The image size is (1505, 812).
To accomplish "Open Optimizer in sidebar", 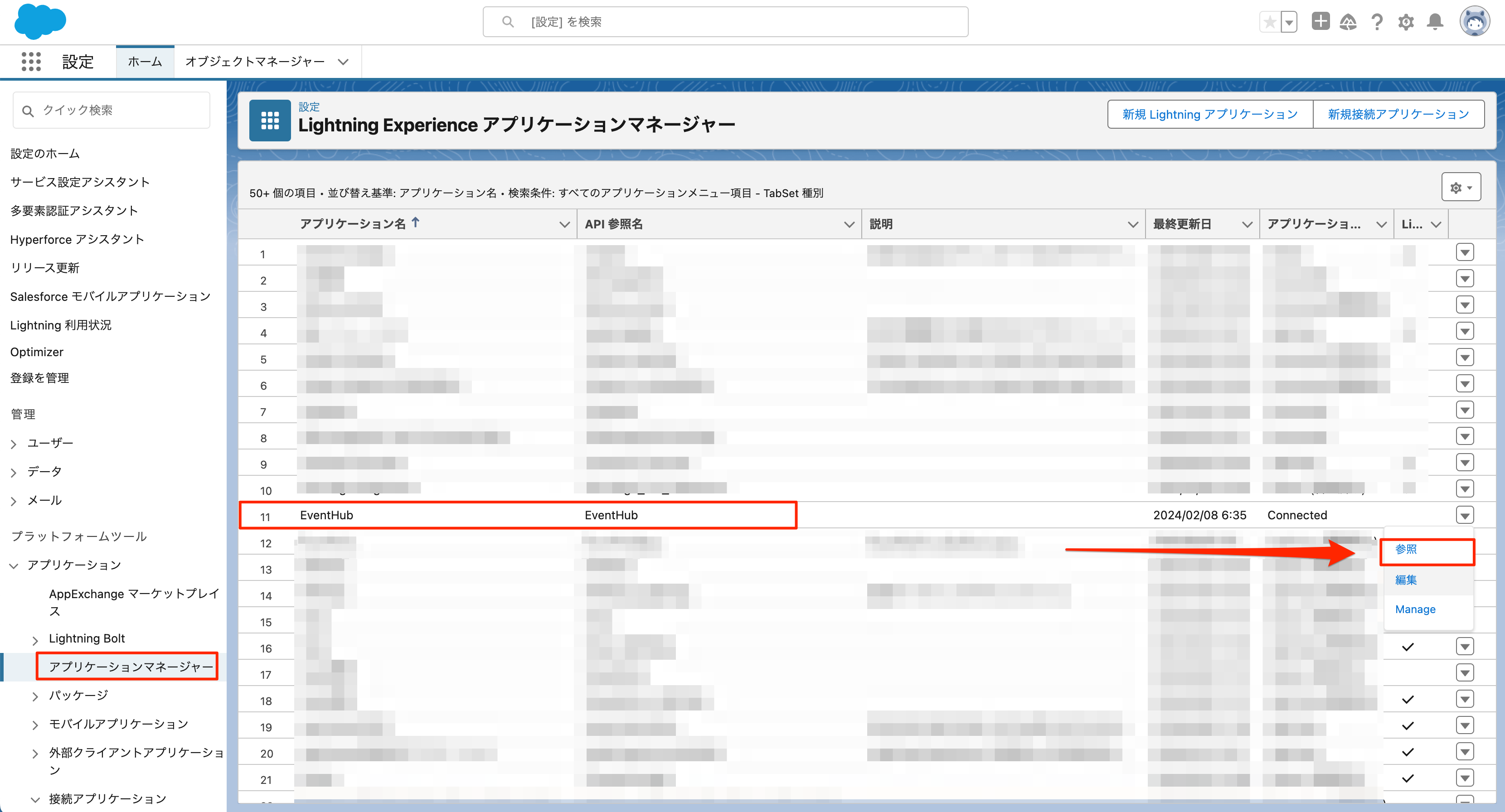I will point(37,352).
